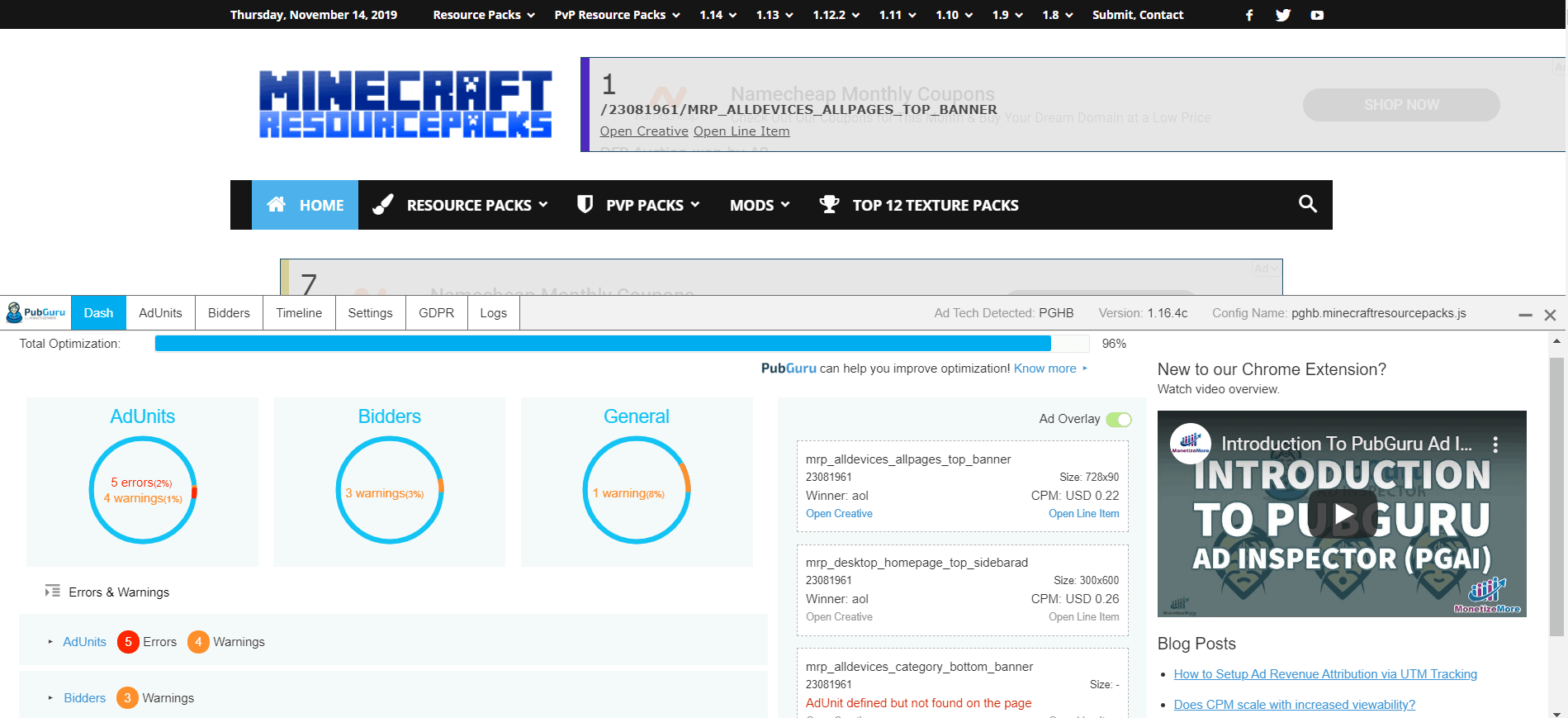1568x718 pixels.
Task: Play the PubGuru introduction video
Action: pos(1342,514)
